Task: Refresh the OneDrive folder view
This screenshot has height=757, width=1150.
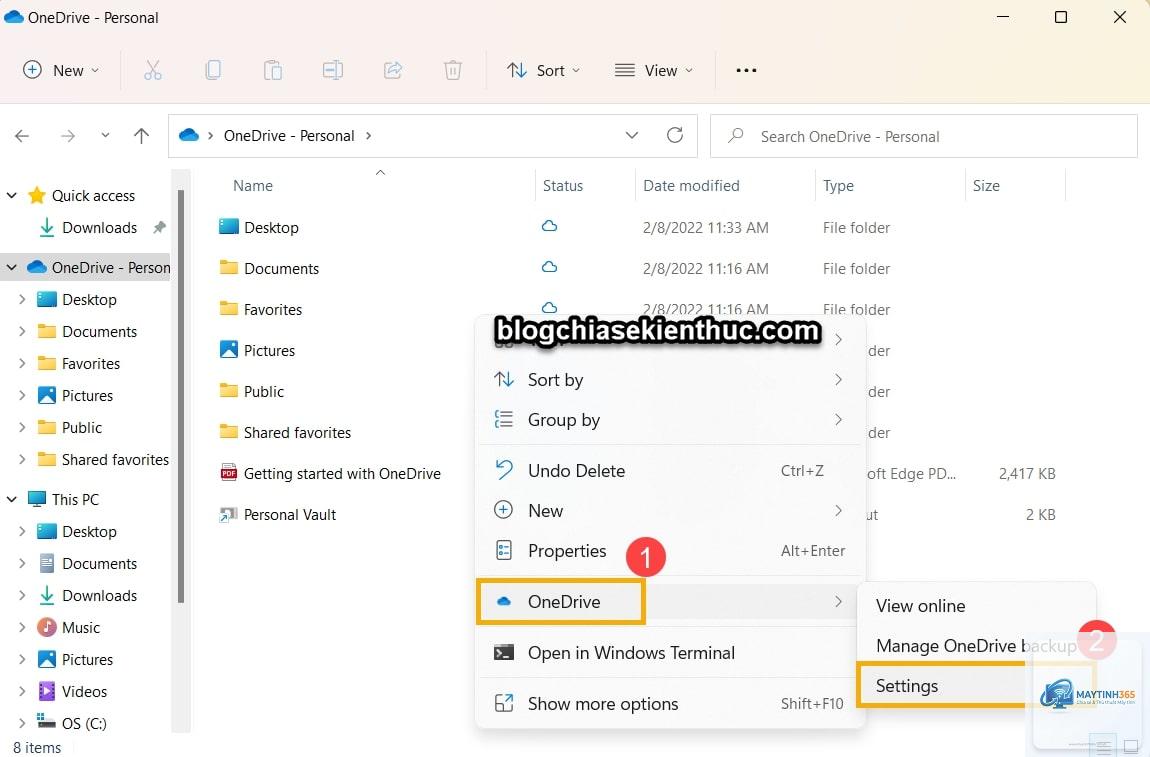Action: point(675,135)
